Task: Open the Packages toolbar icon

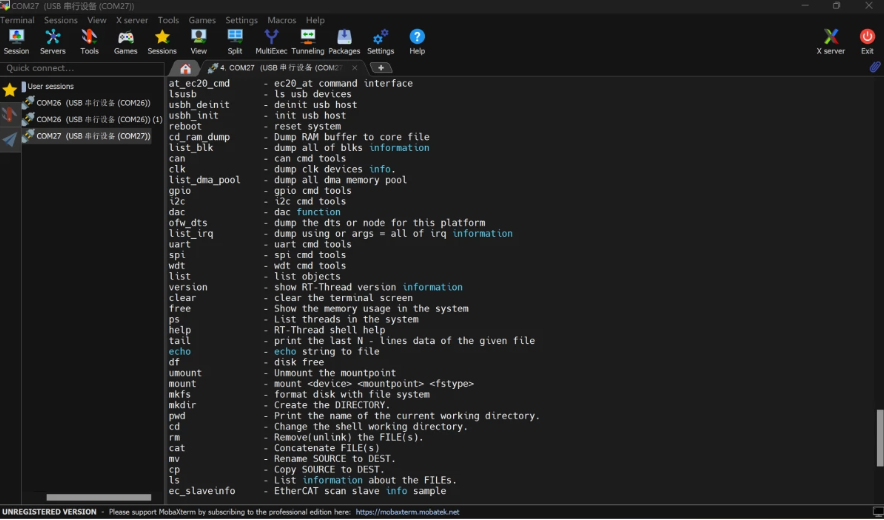Action: coord(344,42)
